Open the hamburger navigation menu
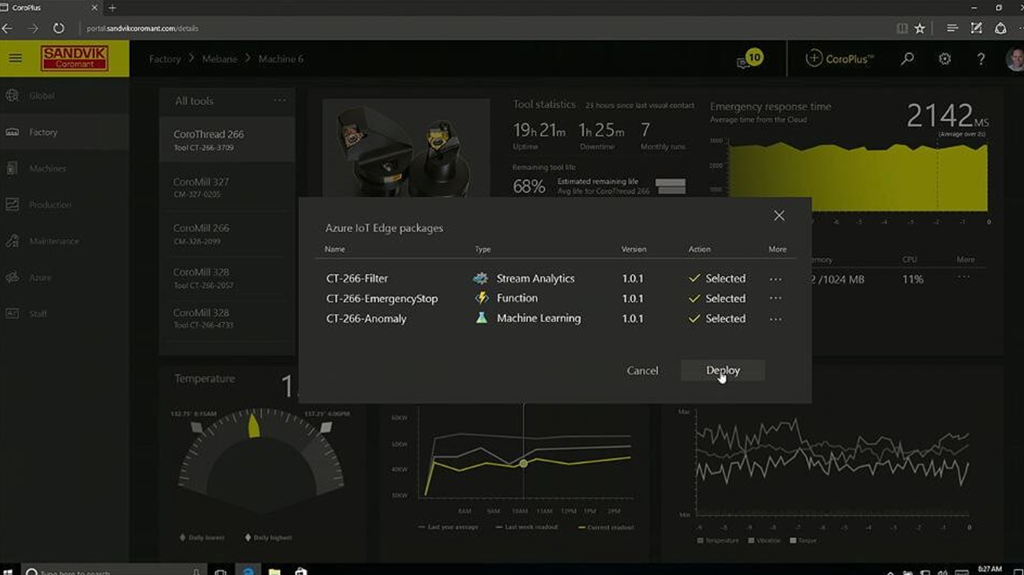1024x575 pixels. click(x=15, y=59)
